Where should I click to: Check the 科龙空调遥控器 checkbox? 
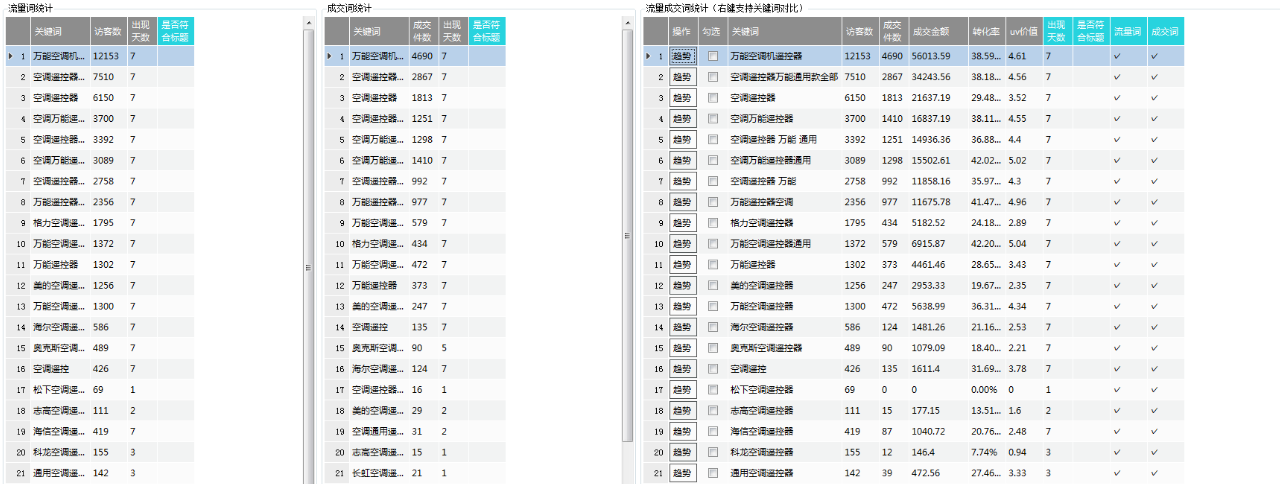point(713,452)
